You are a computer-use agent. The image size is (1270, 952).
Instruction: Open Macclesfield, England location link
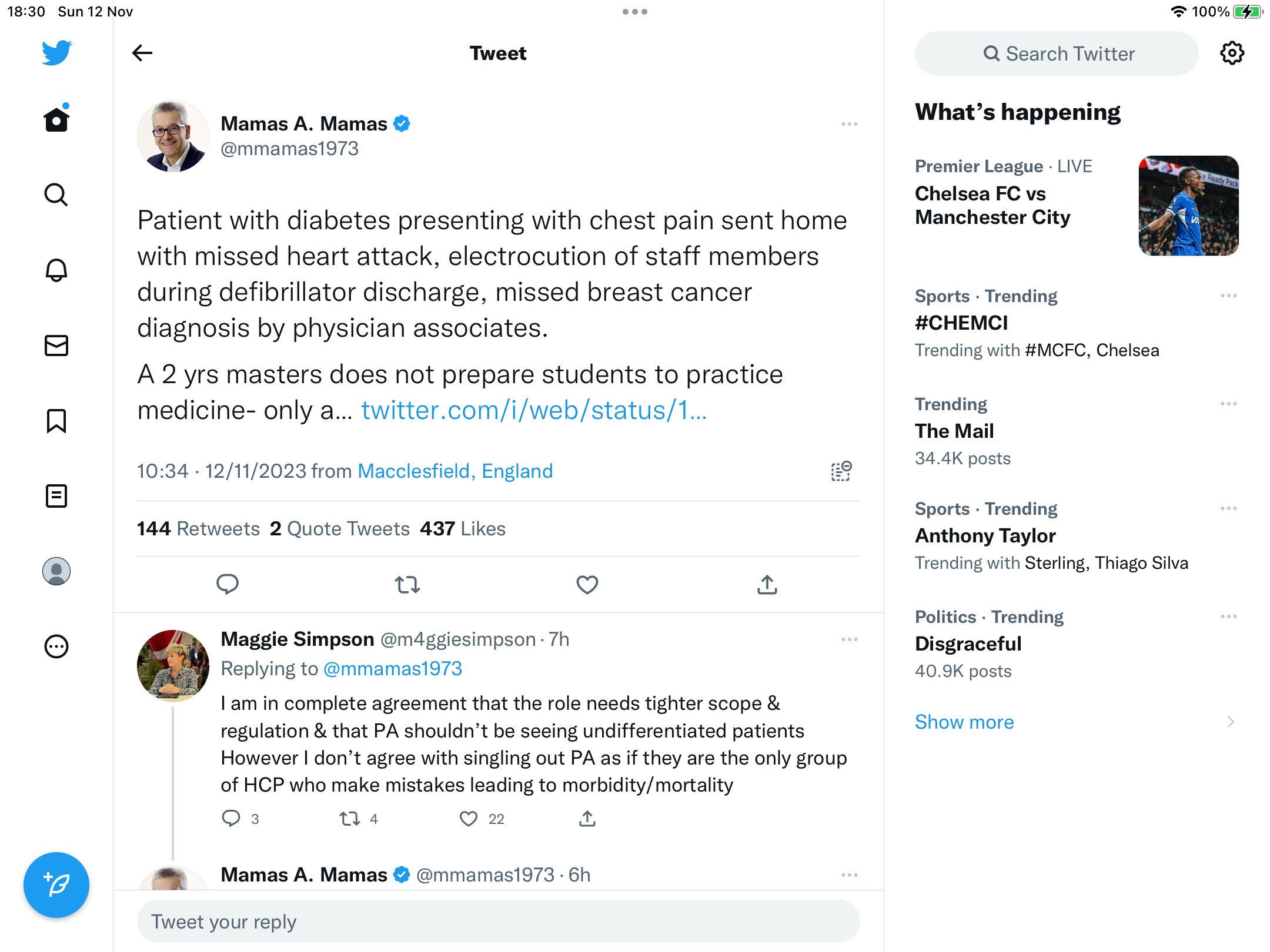[x=455, y=471]
